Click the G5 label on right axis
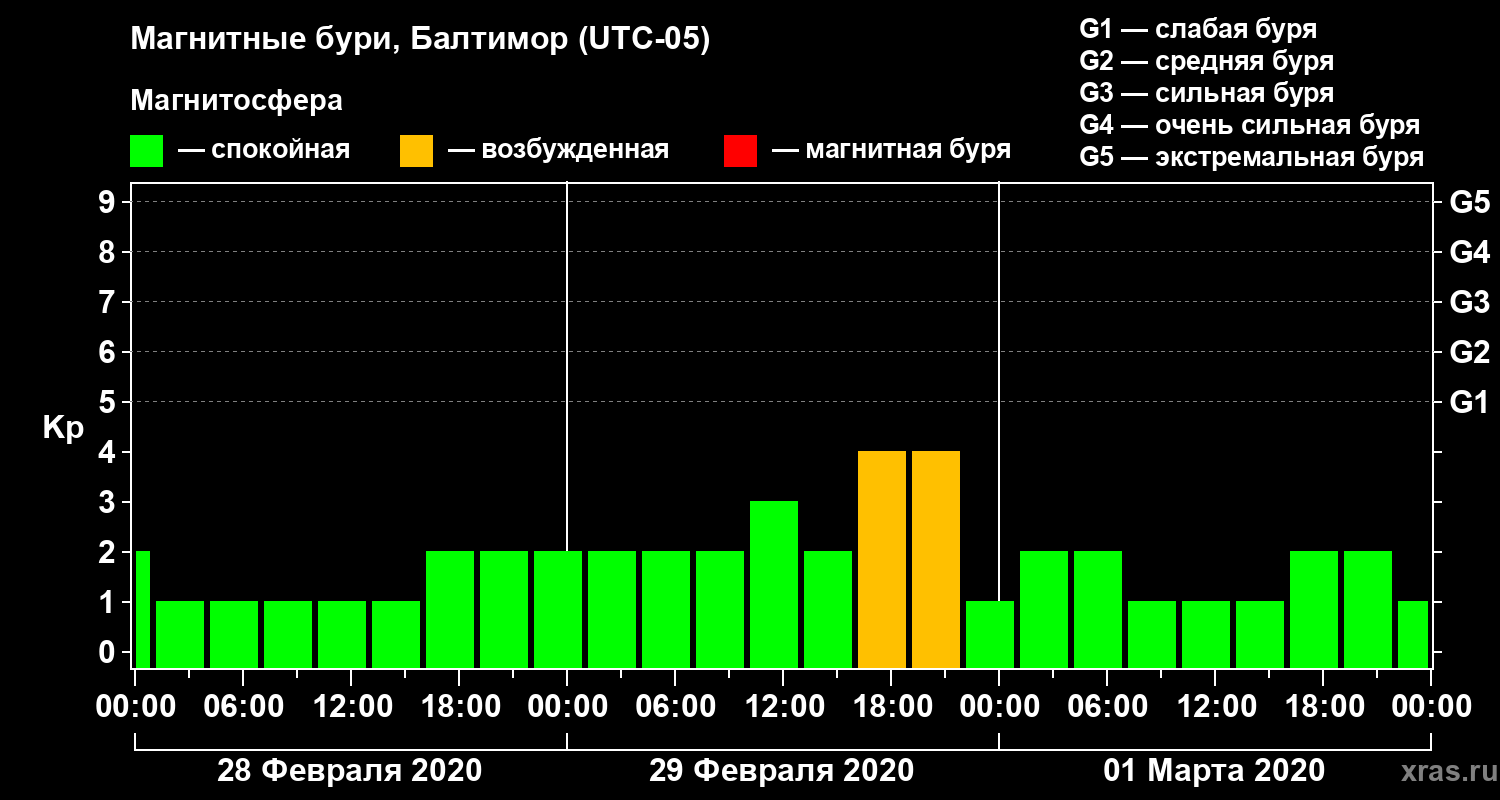 (x=1469, y=202)
